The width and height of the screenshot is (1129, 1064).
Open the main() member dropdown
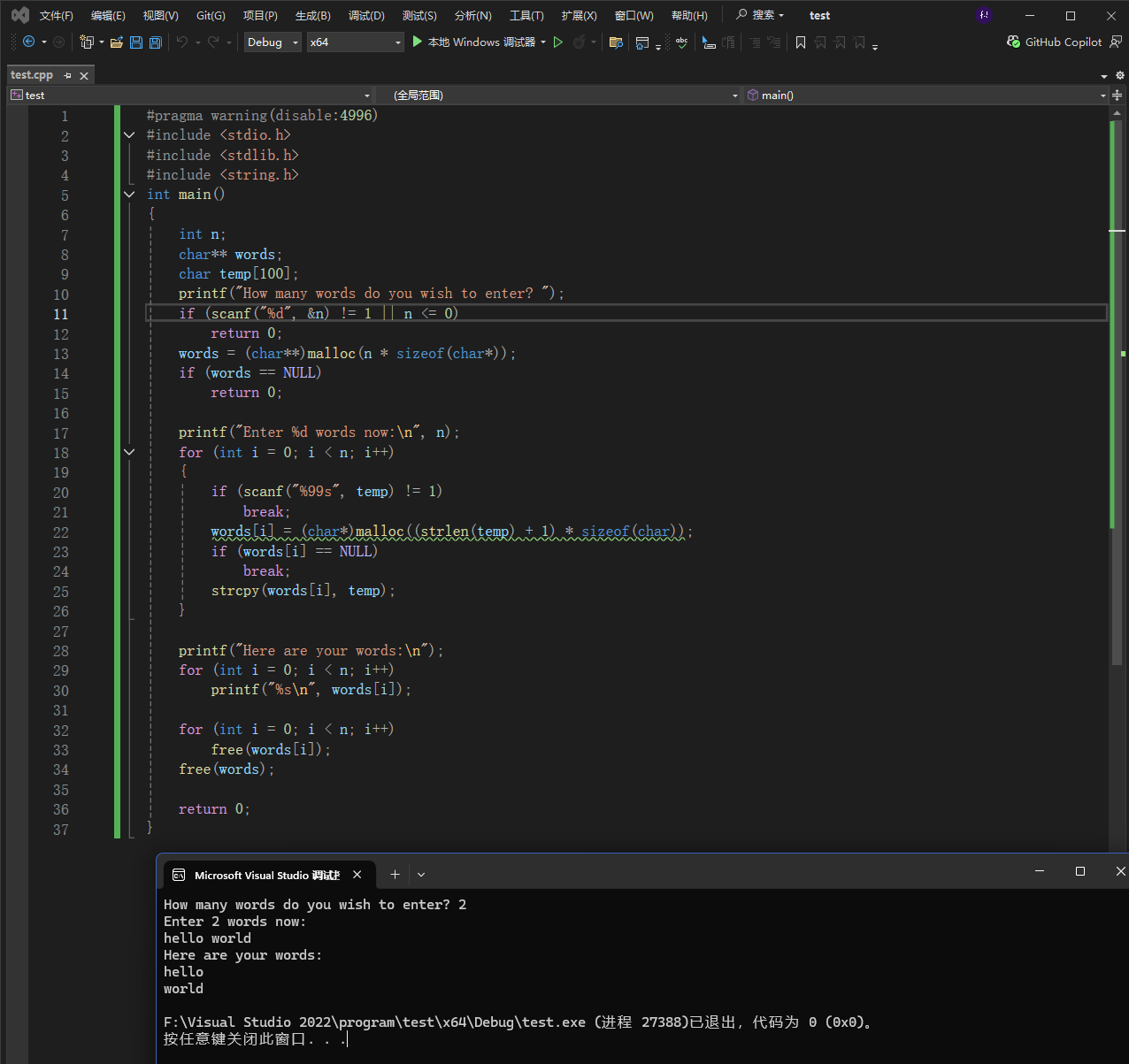point(926,95)
